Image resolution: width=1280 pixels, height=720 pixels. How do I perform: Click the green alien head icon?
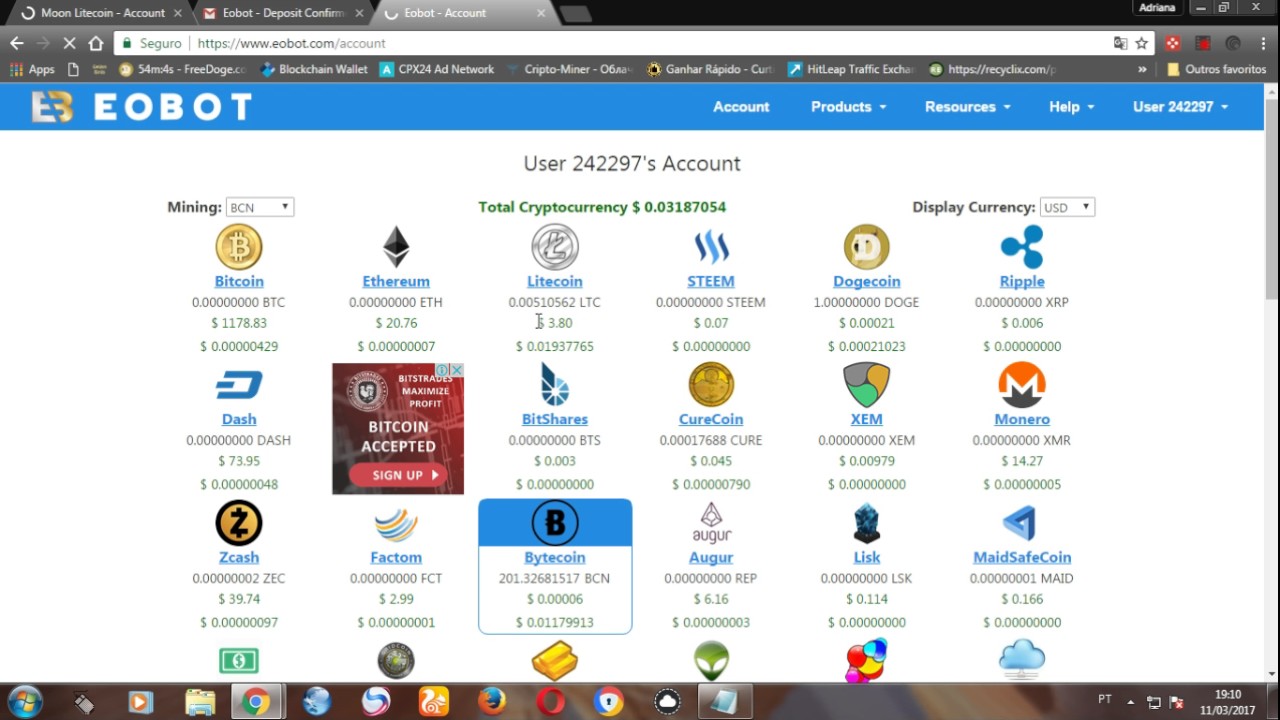711,661
